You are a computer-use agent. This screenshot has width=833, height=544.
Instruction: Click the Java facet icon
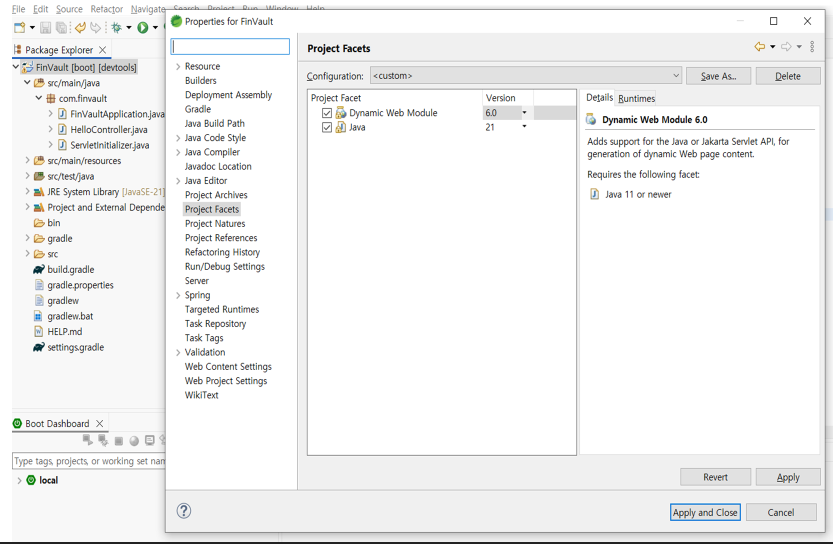(x=341, y=127)
